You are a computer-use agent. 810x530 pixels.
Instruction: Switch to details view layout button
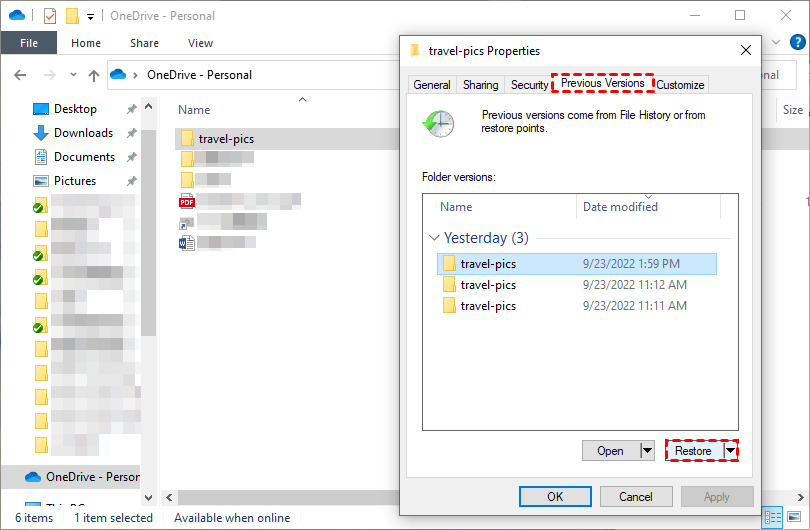point(773,518)
